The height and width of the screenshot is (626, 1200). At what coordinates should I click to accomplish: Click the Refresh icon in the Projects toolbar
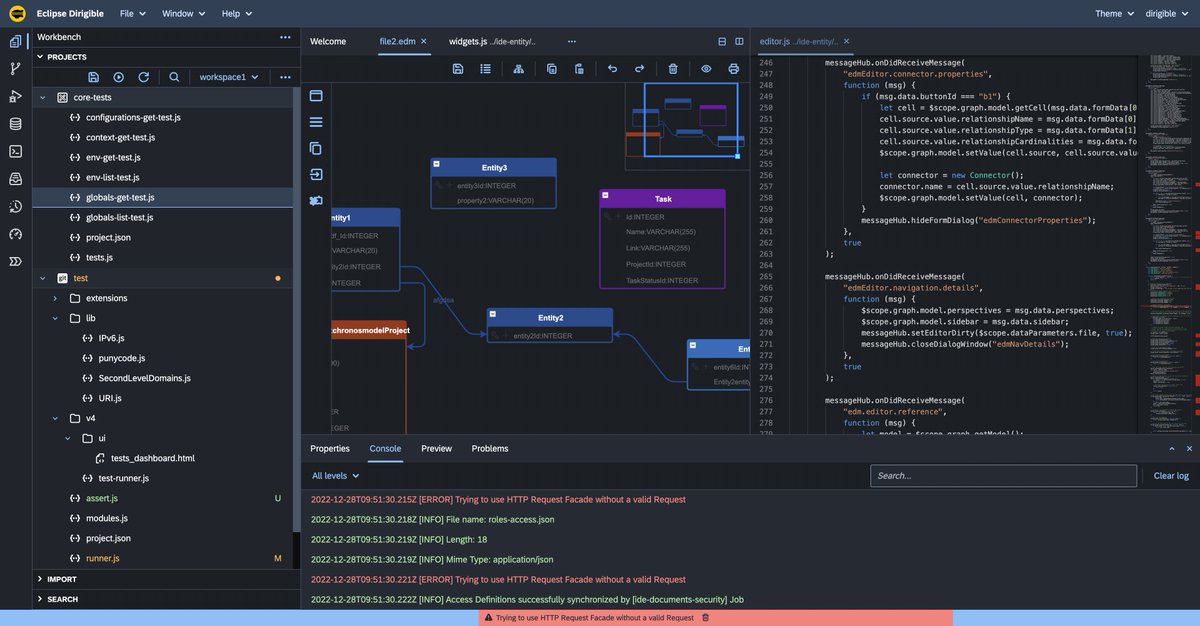point(143,77)
